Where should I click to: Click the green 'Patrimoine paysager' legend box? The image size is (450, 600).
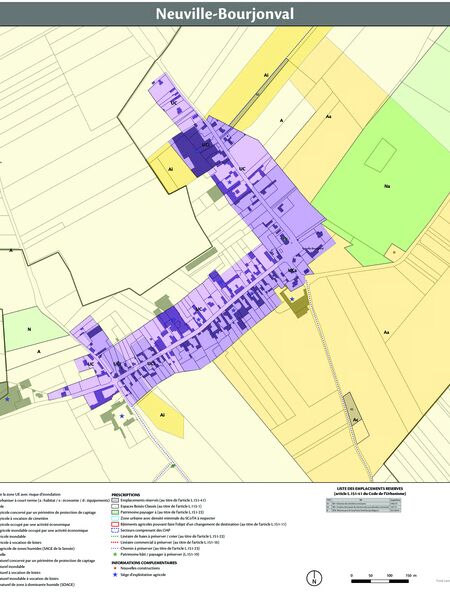click(x=115, y=512)
